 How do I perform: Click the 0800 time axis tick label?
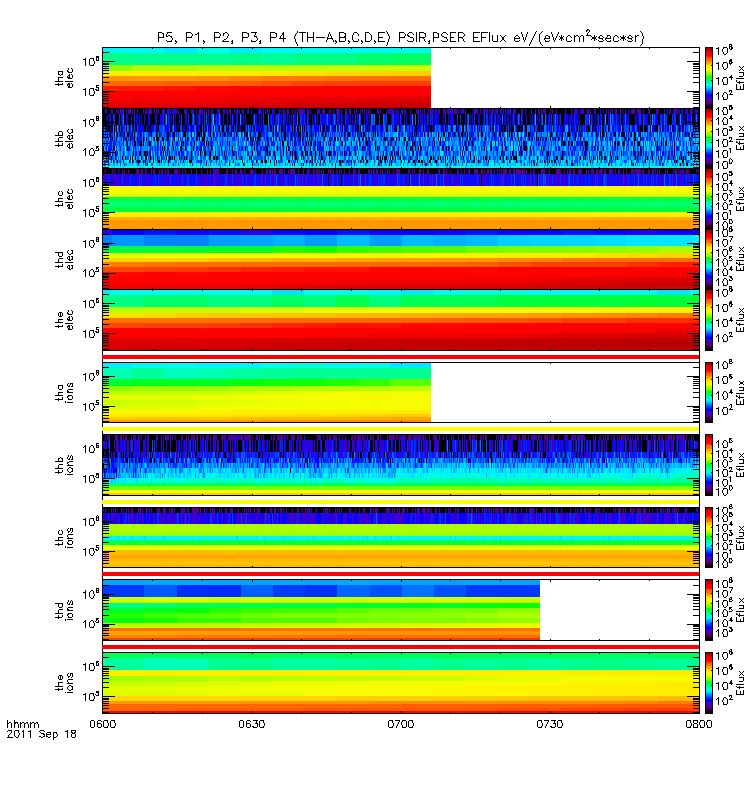(698, 724)
